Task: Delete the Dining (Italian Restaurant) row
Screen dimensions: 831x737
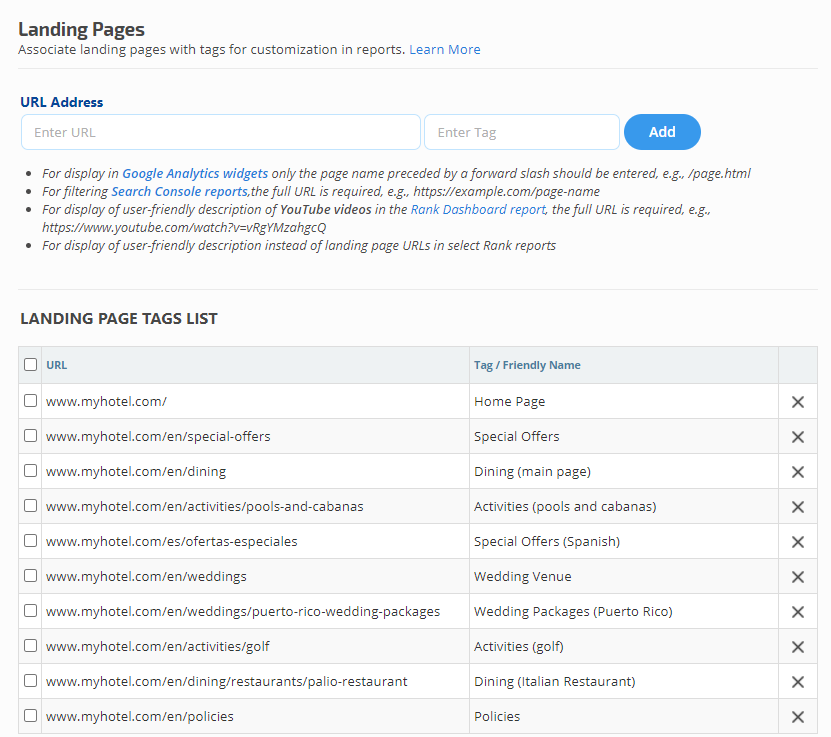Action: click(798, 682)
